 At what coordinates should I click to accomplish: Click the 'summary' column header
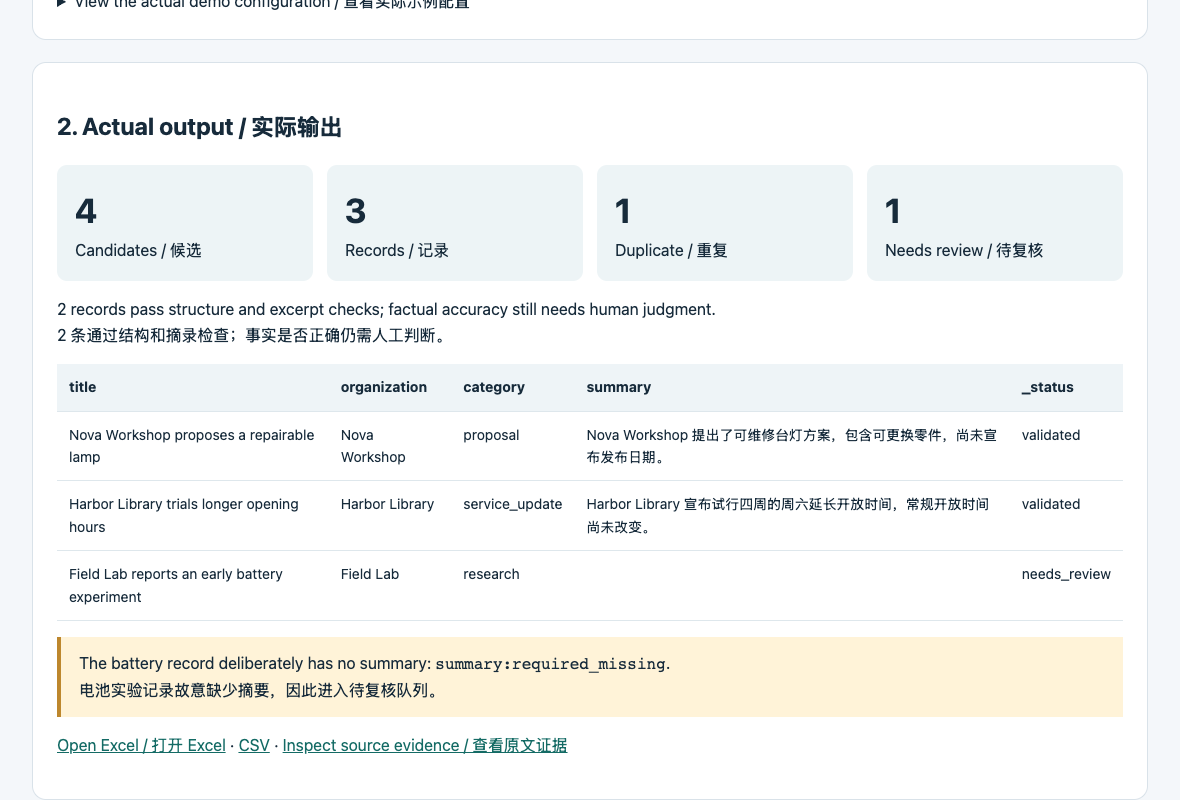tap(619, 387)
